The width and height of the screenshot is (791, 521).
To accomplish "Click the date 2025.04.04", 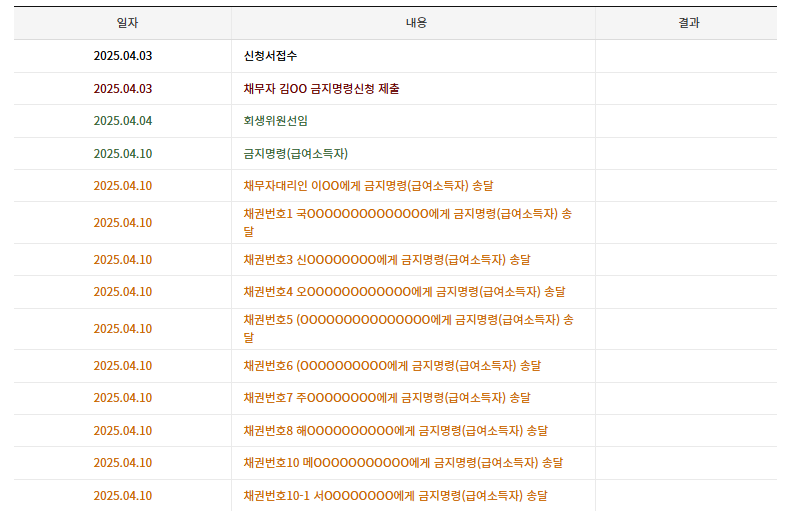I will coord(123,121).
